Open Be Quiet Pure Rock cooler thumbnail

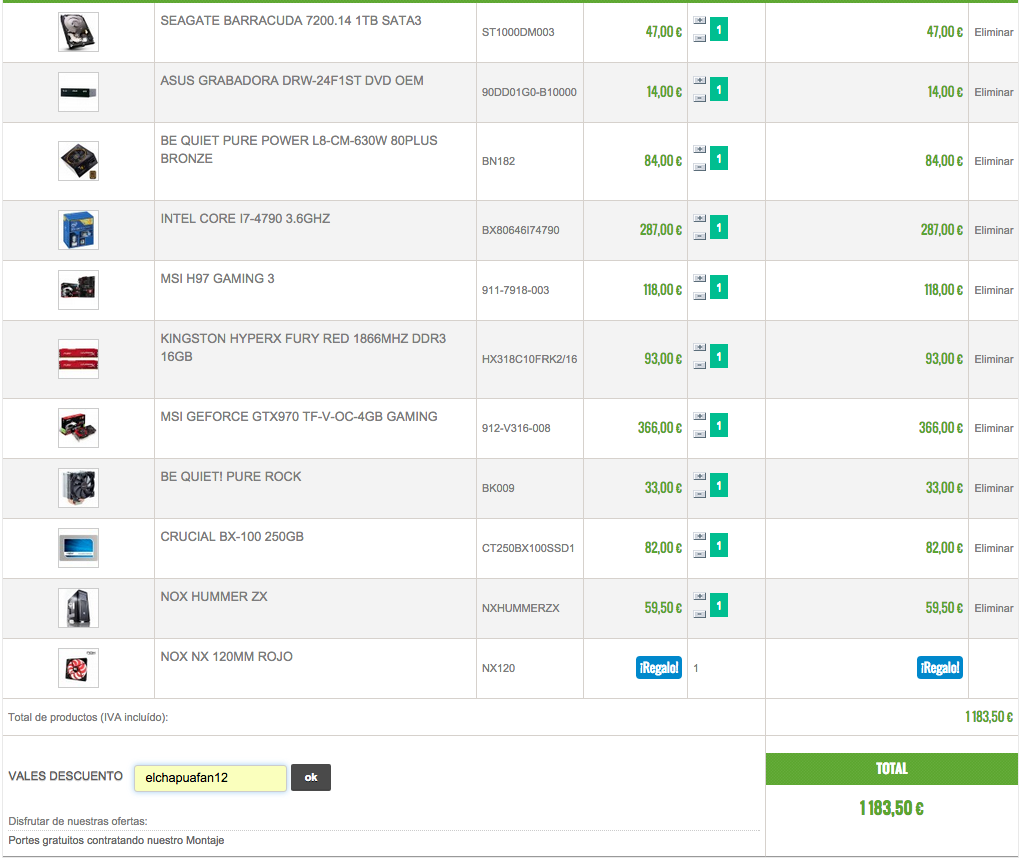pos(78,489)
